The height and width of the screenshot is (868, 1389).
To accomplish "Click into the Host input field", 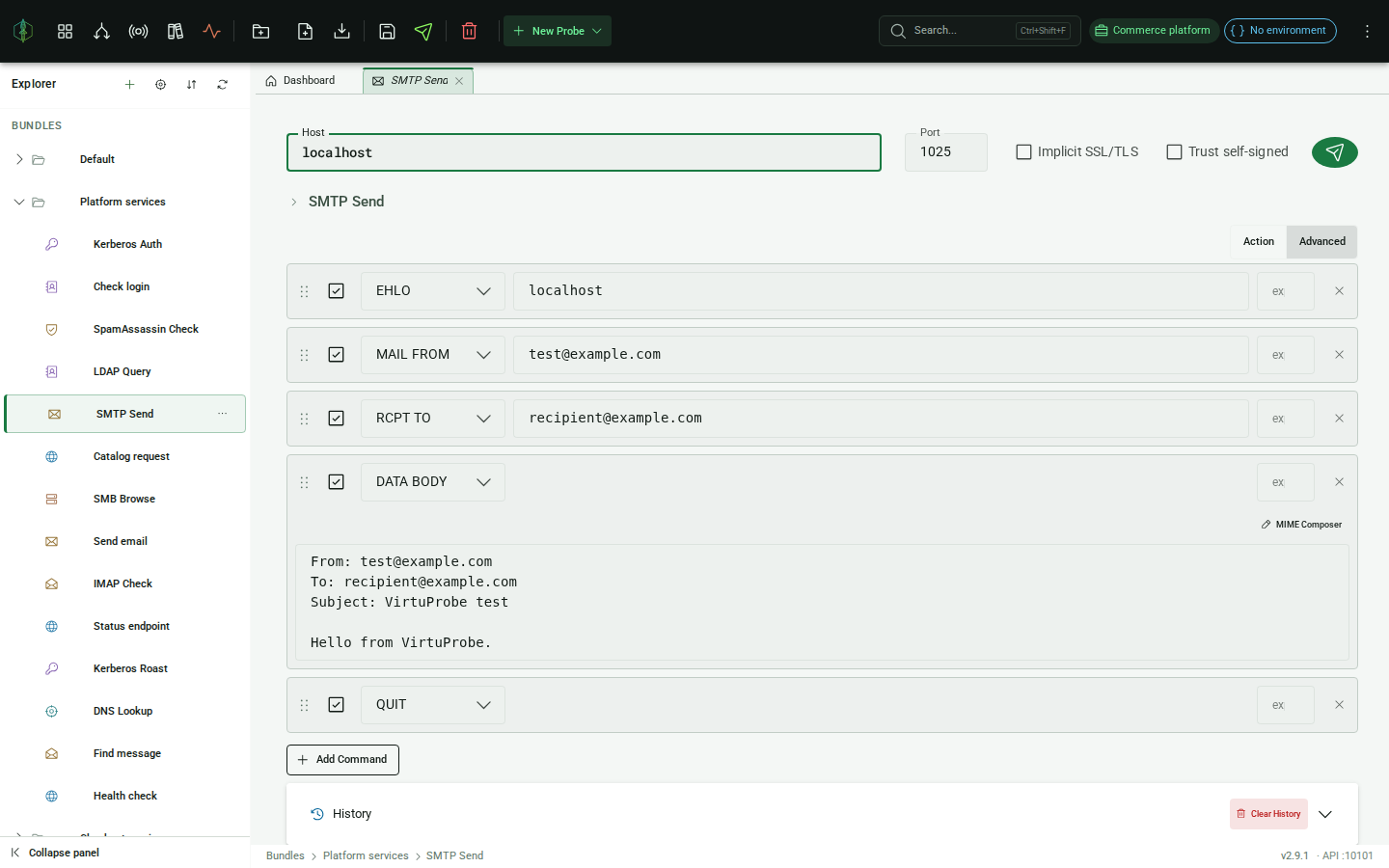I will [584, 152].
